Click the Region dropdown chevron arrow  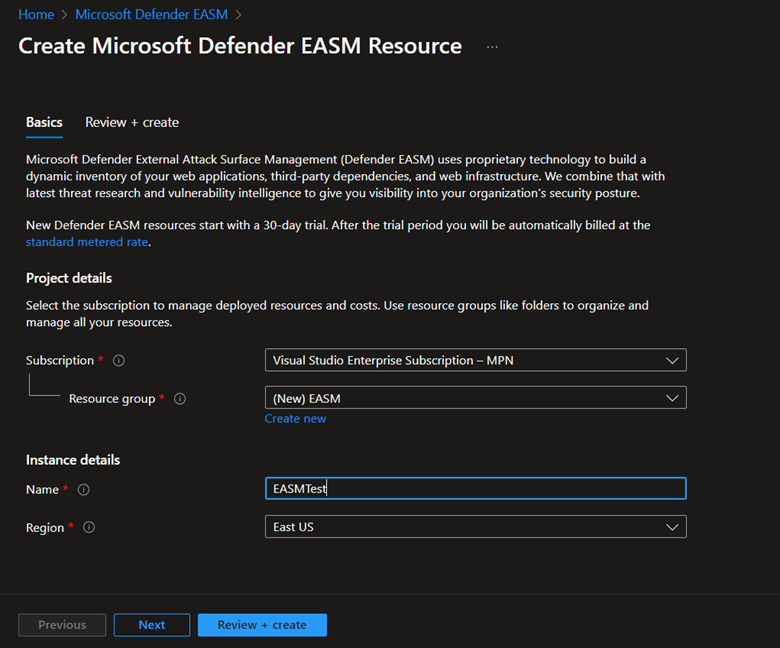pos(672,527)
